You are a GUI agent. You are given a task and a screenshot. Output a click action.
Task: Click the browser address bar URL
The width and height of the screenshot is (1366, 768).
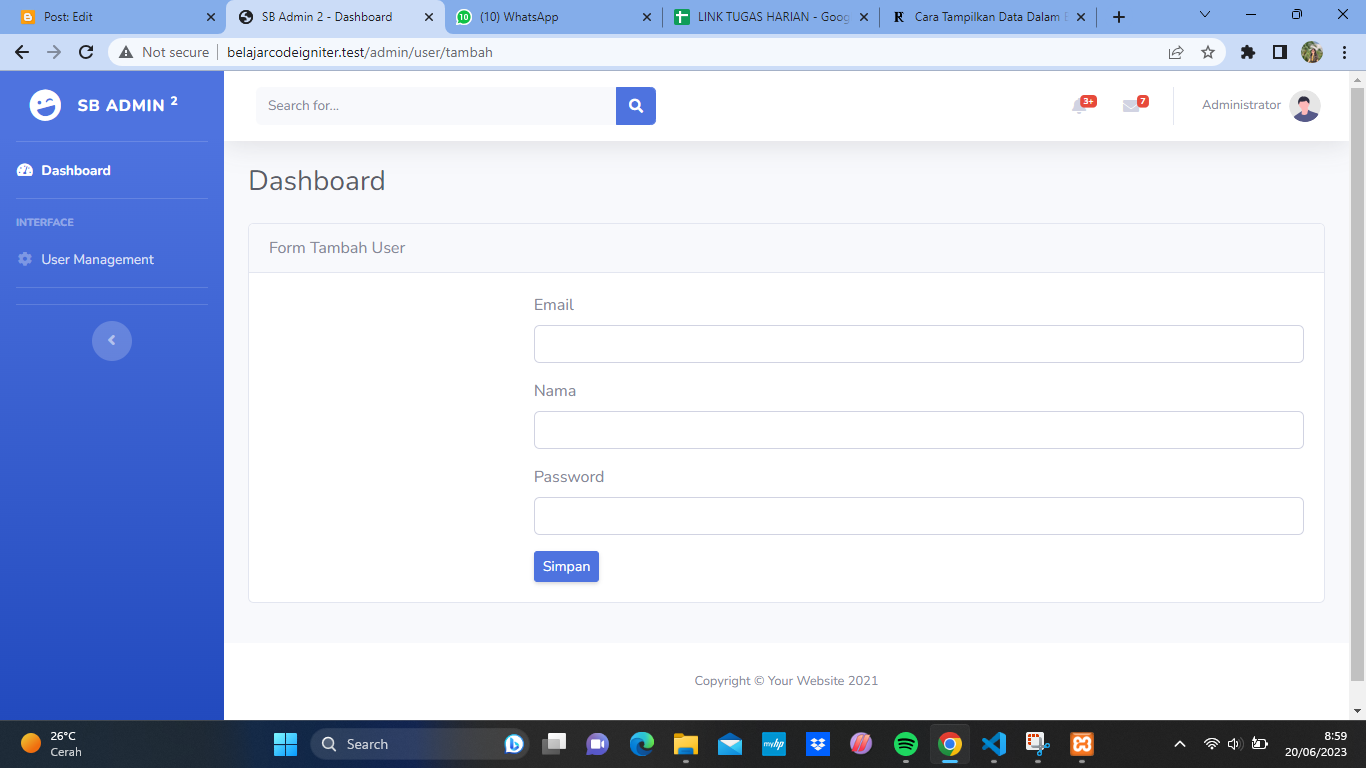[360, 52]
